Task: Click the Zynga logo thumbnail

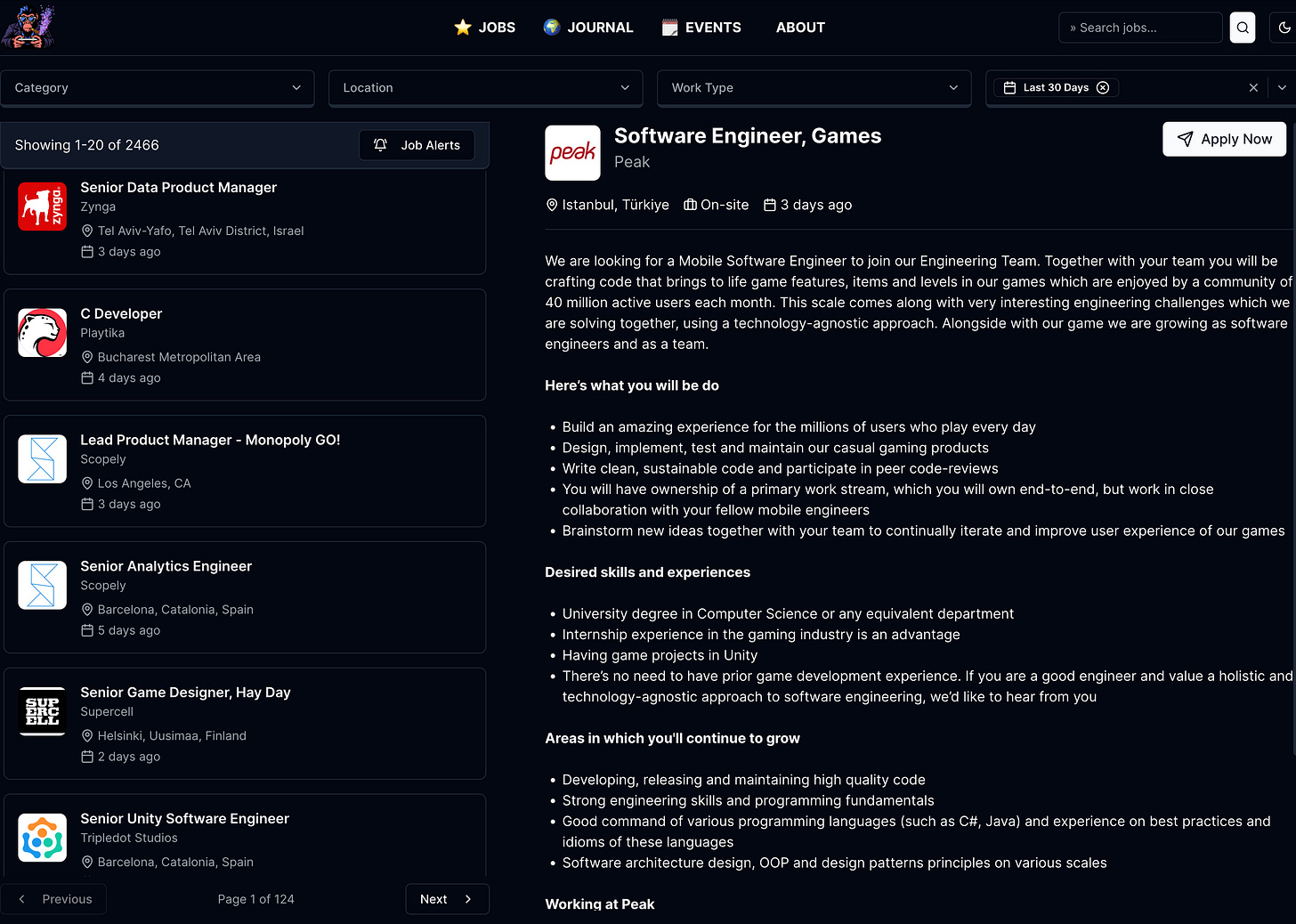Action: tap(43, 206)
